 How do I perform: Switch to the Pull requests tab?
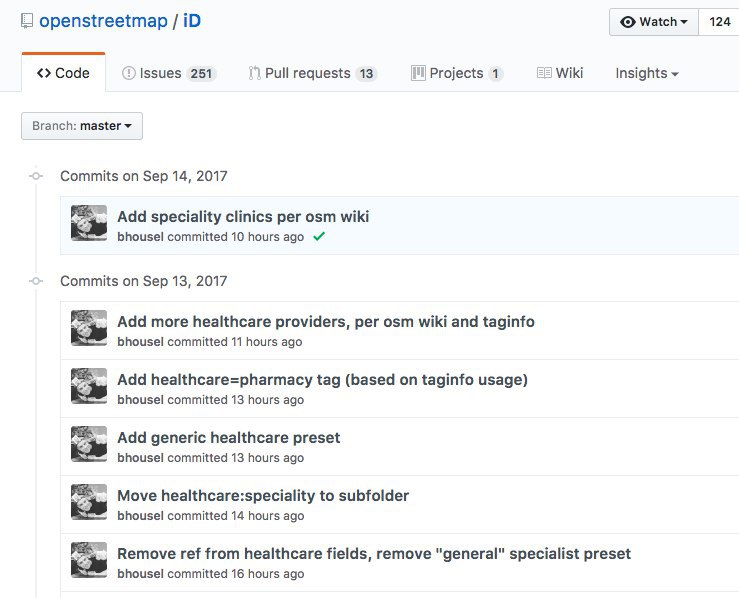pos(313,73)
